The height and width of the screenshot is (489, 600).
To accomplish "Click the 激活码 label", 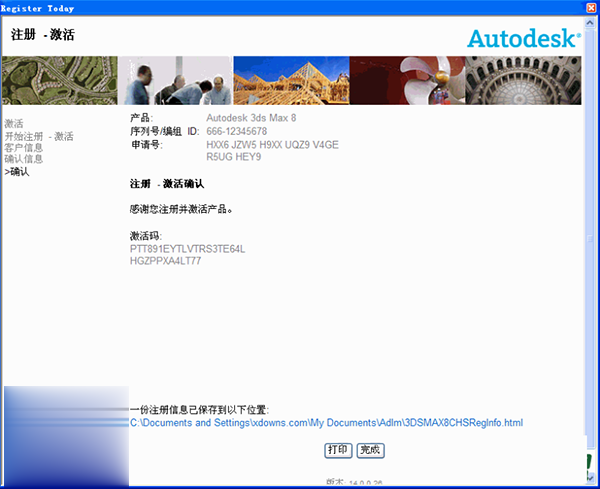I will (x=146, y=236).
